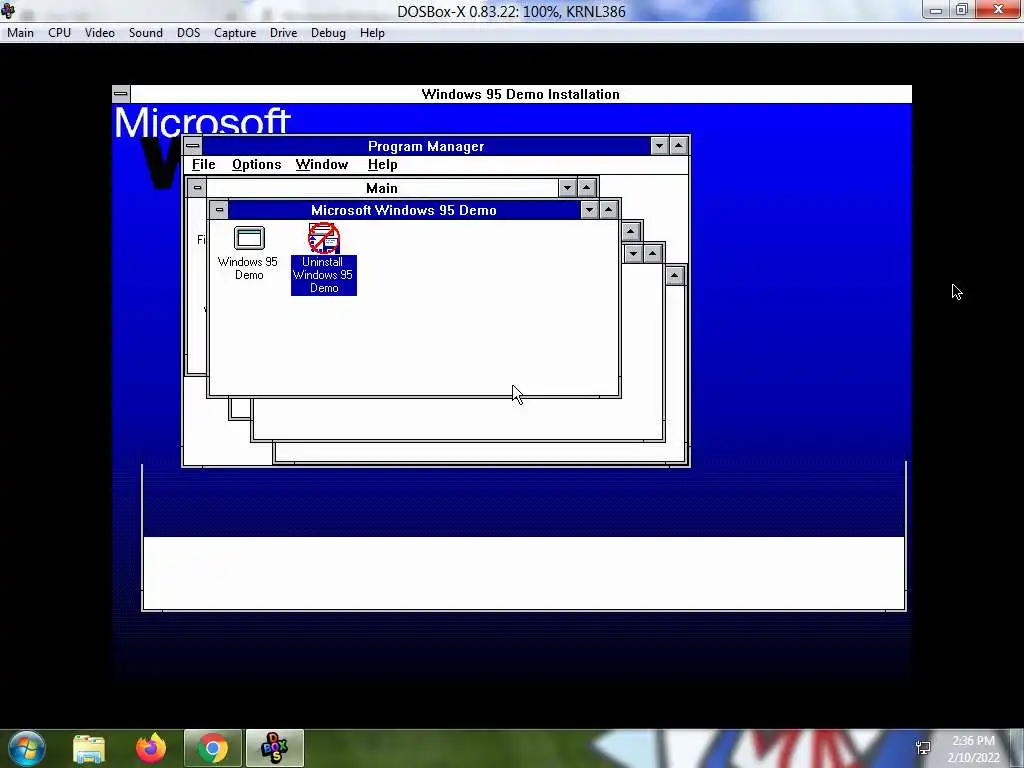Viewport: 1024px width, 768px height.
Task: Open Windows Explorer from the taskbar
Action: click(89, 748)
